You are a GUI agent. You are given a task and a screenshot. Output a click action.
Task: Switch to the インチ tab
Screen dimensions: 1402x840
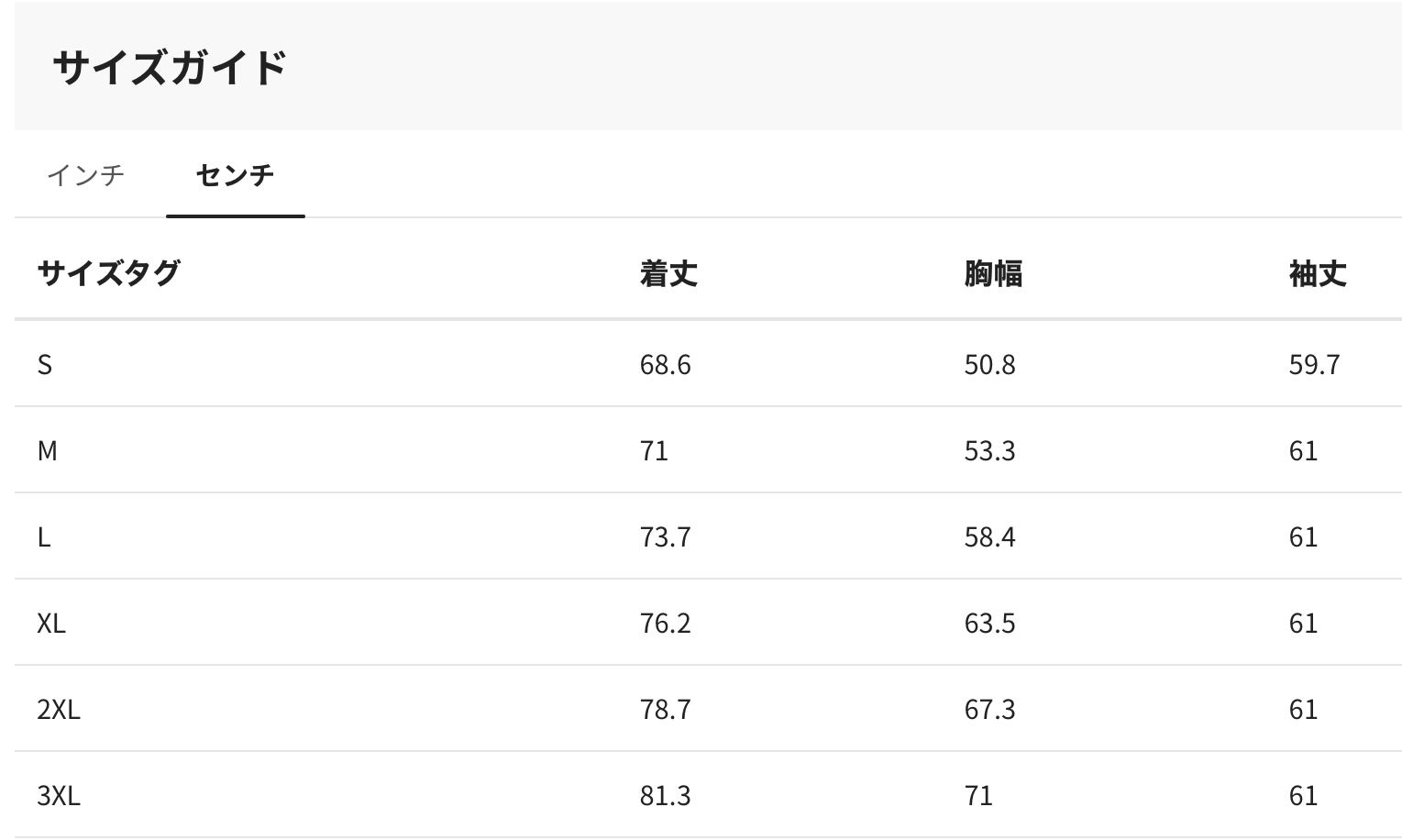85,174
